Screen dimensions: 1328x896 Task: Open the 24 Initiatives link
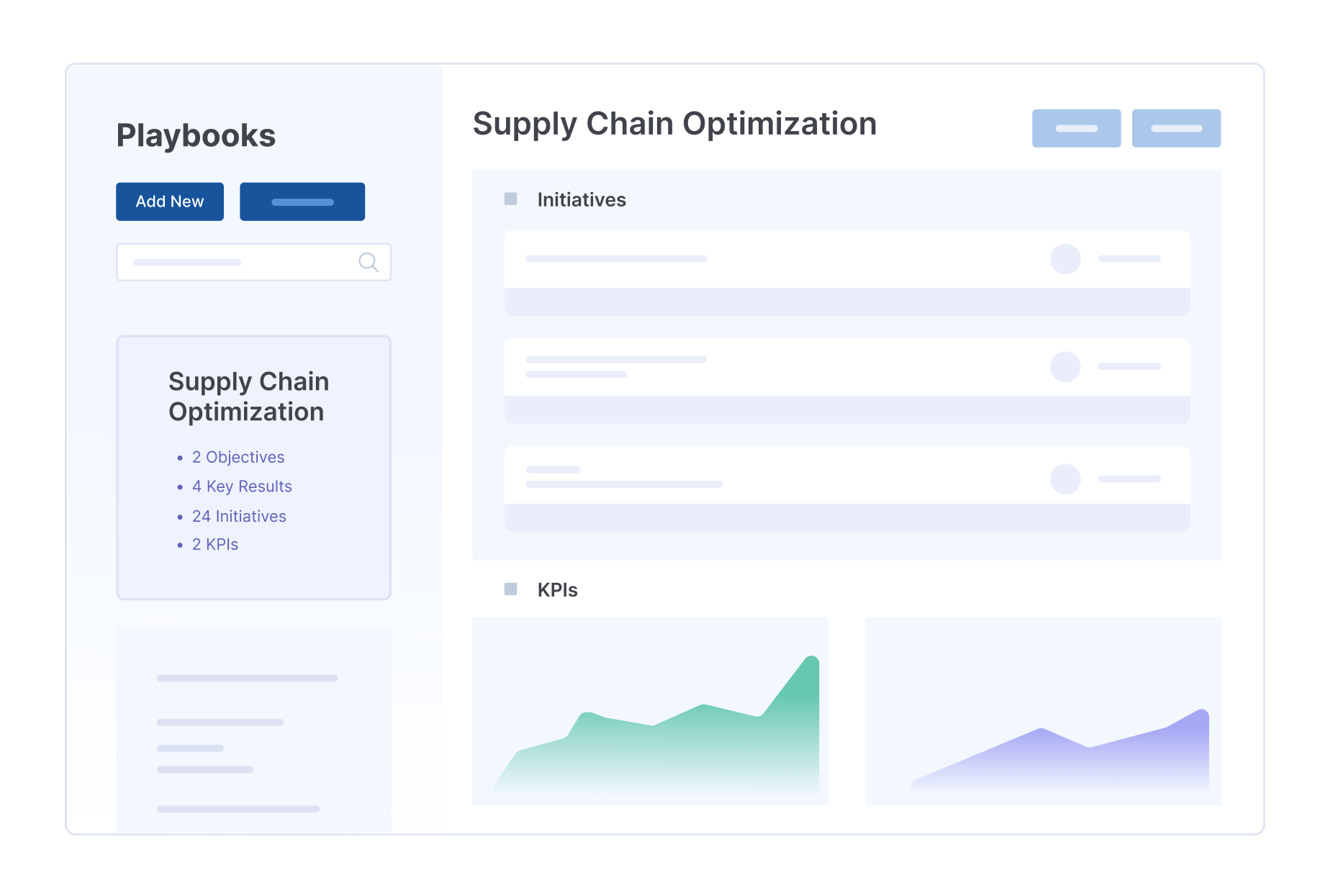[239, 516]
